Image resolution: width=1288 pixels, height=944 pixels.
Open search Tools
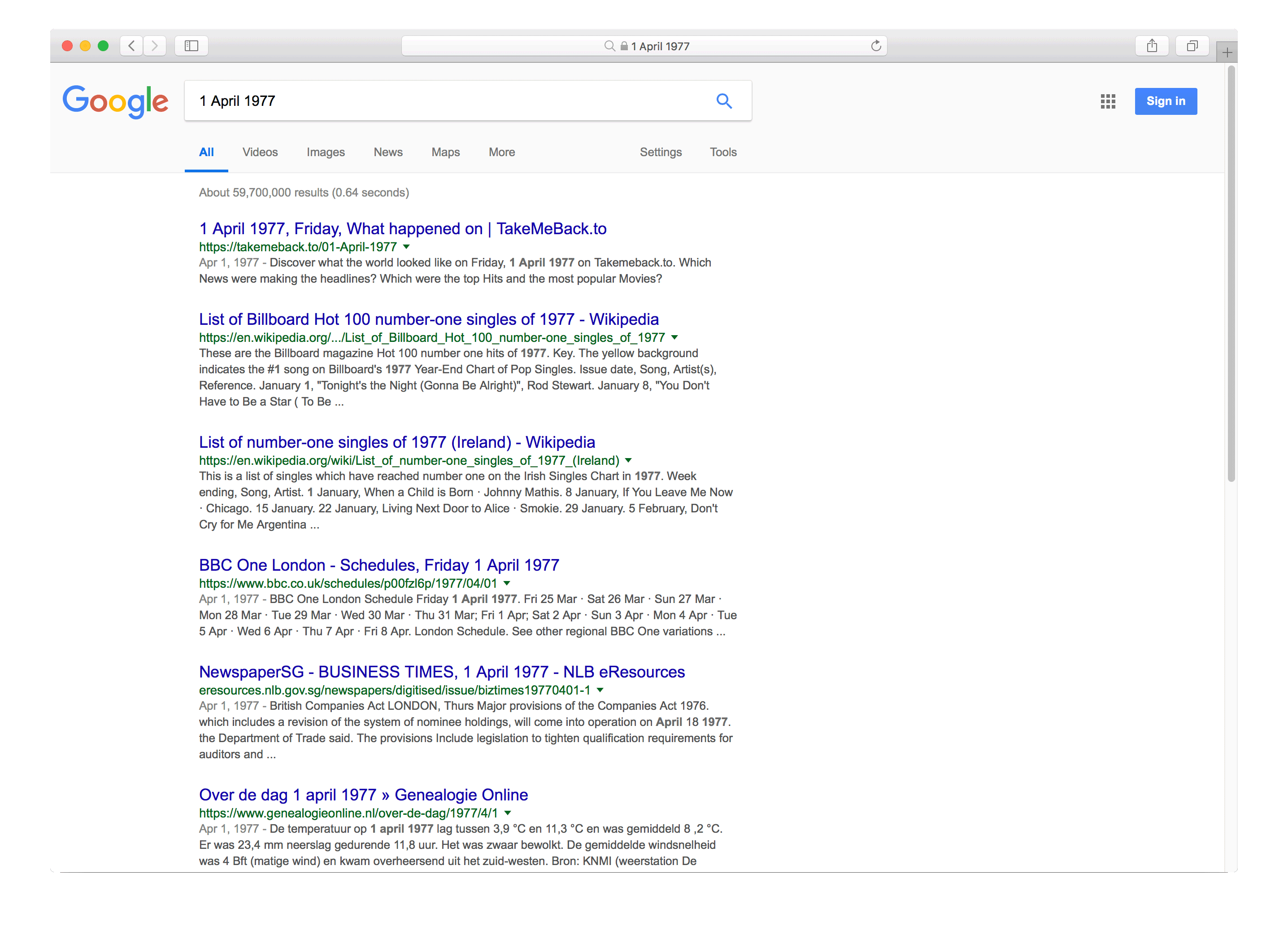722,152
